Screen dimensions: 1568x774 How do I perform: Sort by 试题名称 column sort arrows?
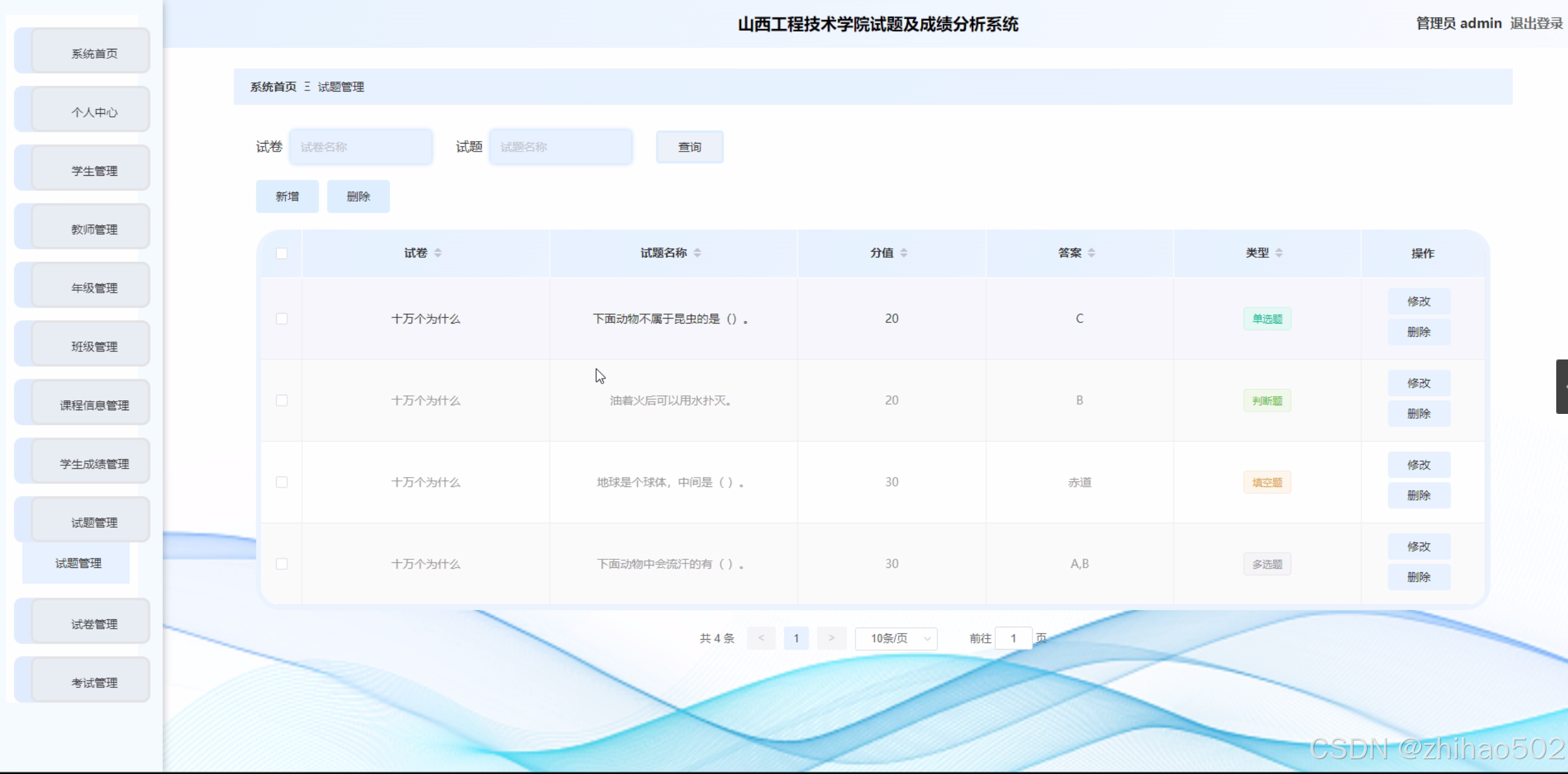pos(697,253)
